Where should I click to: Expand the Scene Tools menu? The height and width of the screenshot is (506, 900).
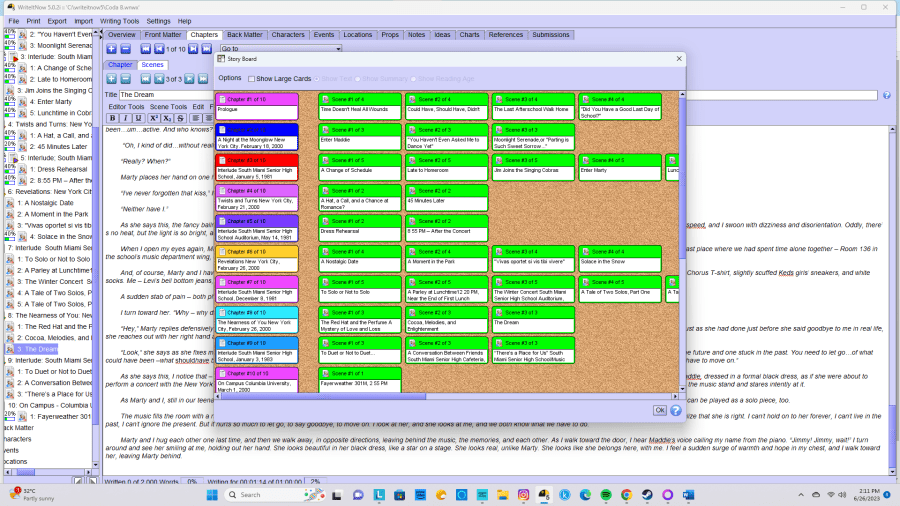(x=168, y=106)
